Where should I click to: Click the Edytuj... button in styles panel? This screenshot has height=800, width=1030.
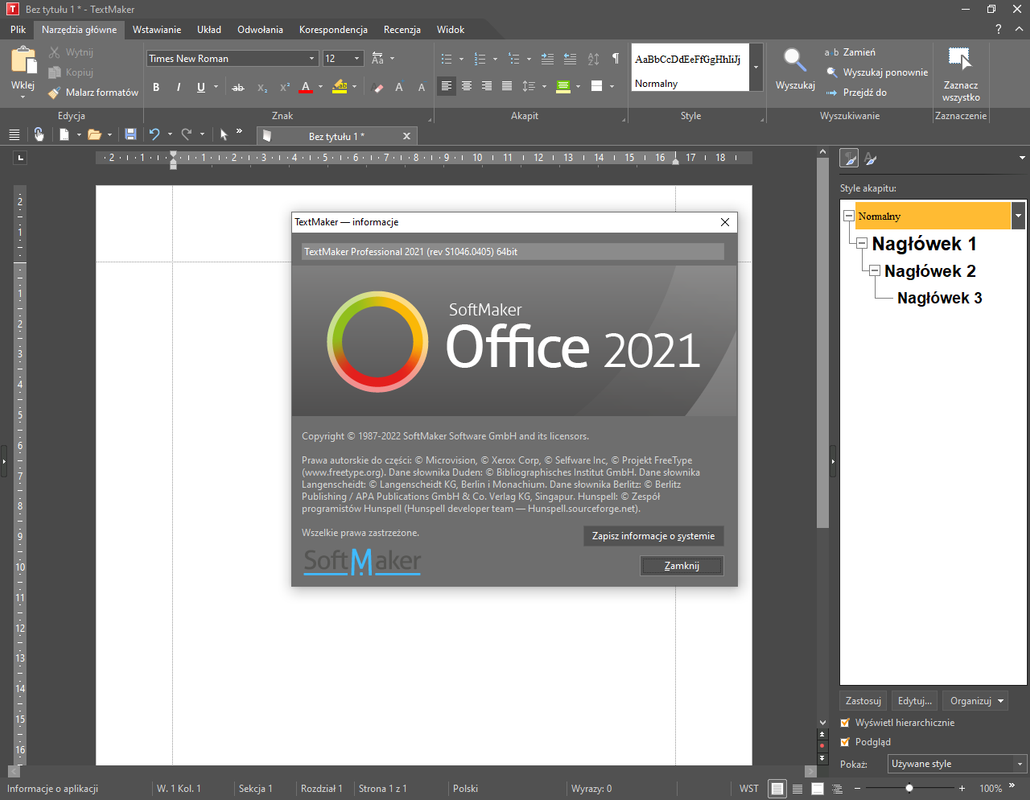click(x=914, y=701)
